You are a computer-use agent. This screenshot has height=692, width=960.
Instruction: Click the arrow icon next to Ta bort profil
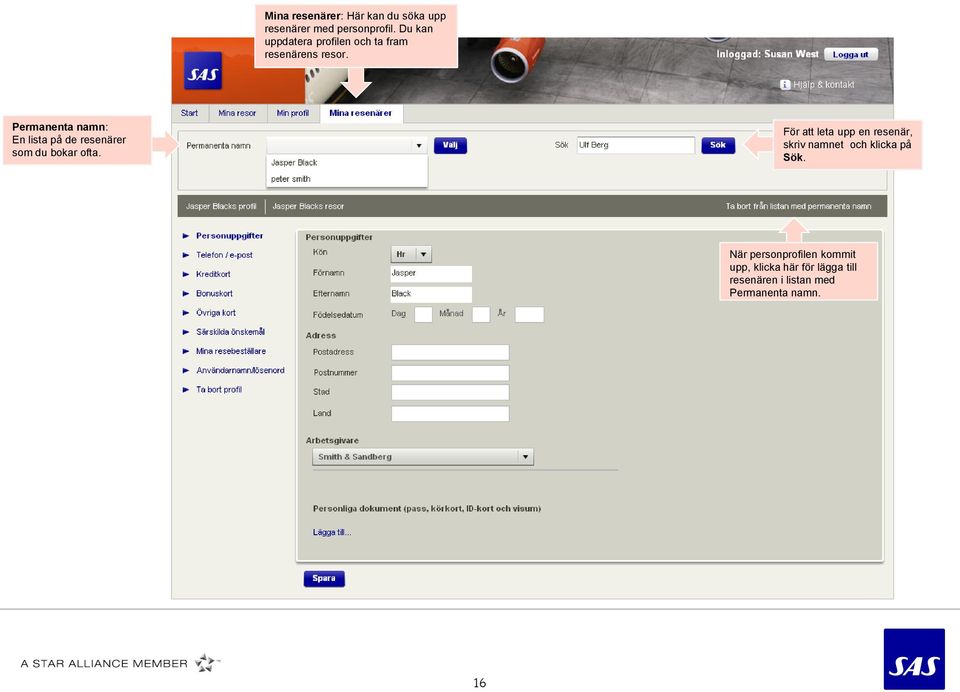click(x=186, y=389)
